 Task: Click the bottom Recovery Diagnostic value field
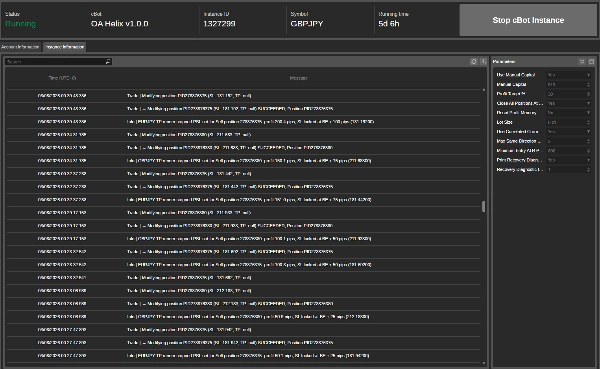point(566,170)
